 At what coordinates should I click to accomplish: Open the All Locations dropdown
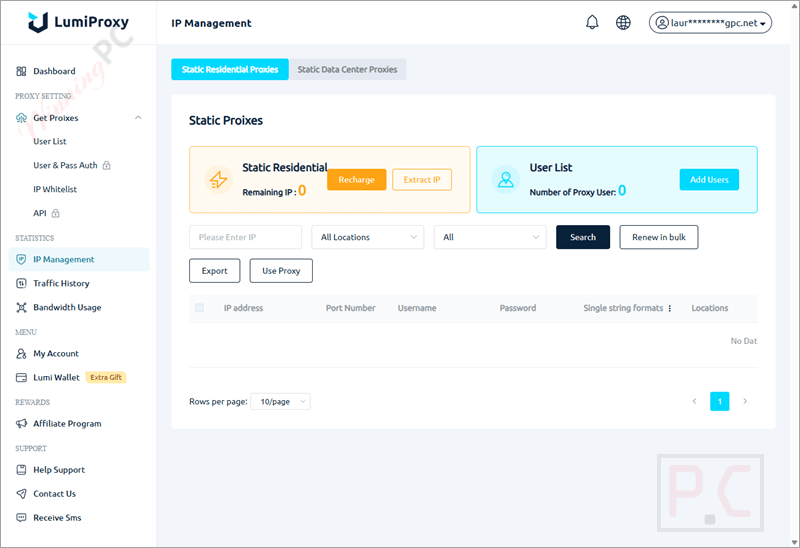click(x=367, y=237)
